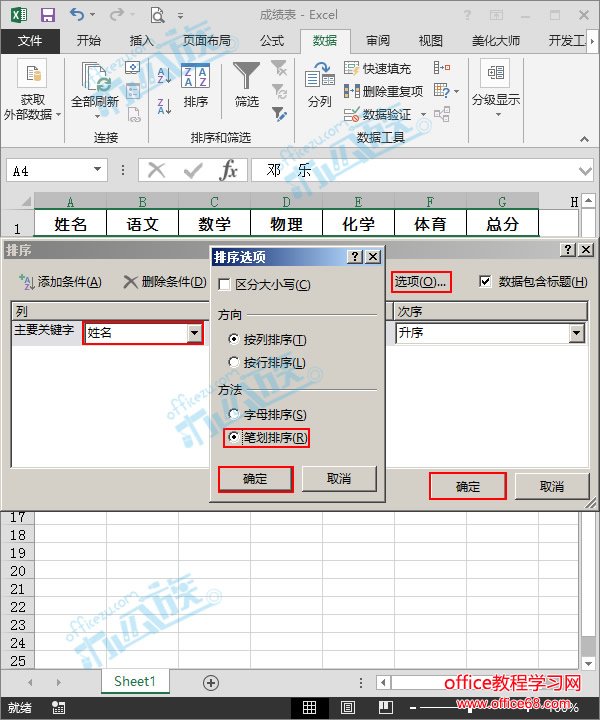Click the formula bar cancel X icon

click(157, 170)
